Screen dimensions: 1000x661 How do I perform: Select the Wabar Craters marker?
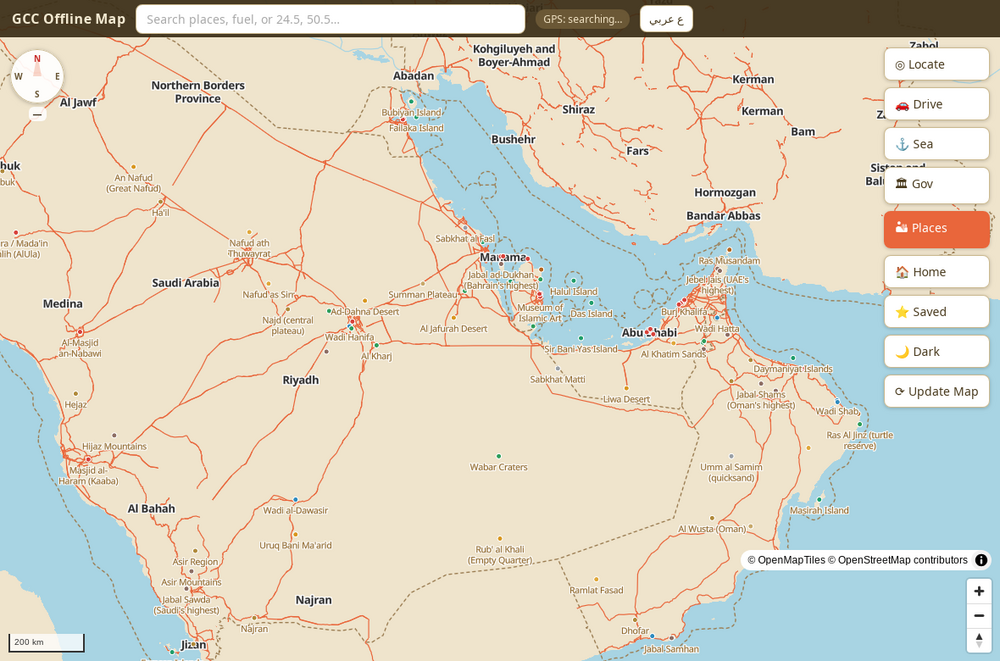point(498,456)
